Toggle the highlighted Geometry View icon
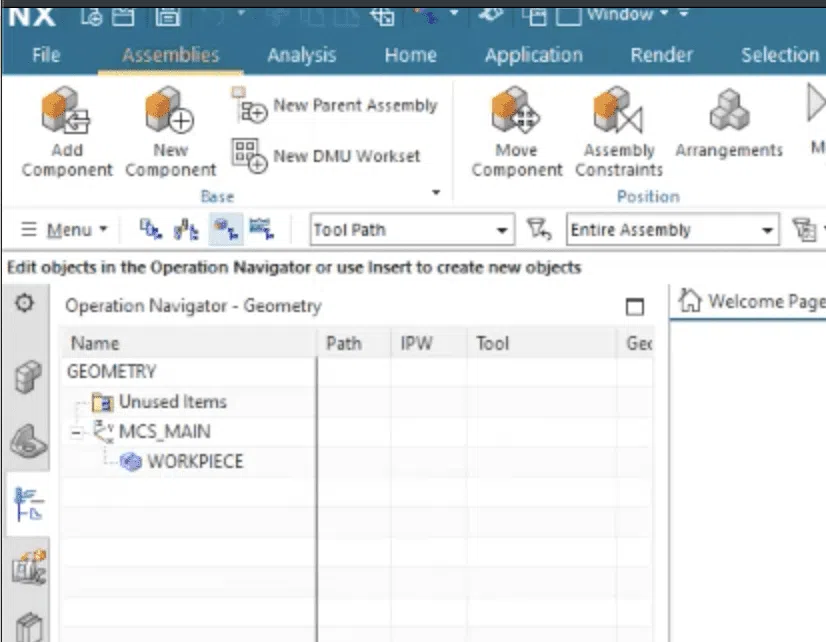 click(x=226, y=229)
